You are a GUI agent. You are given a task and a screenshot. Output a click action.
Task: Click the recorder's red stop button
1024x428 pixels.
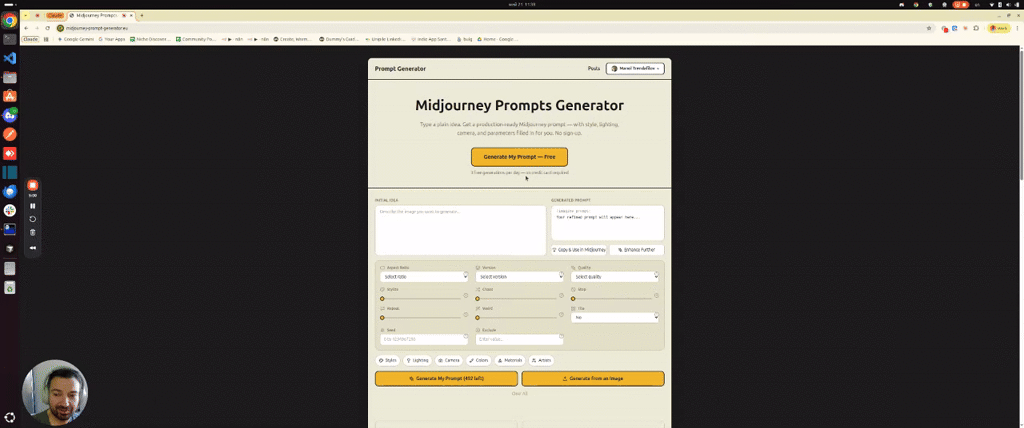tap(33, 186)
